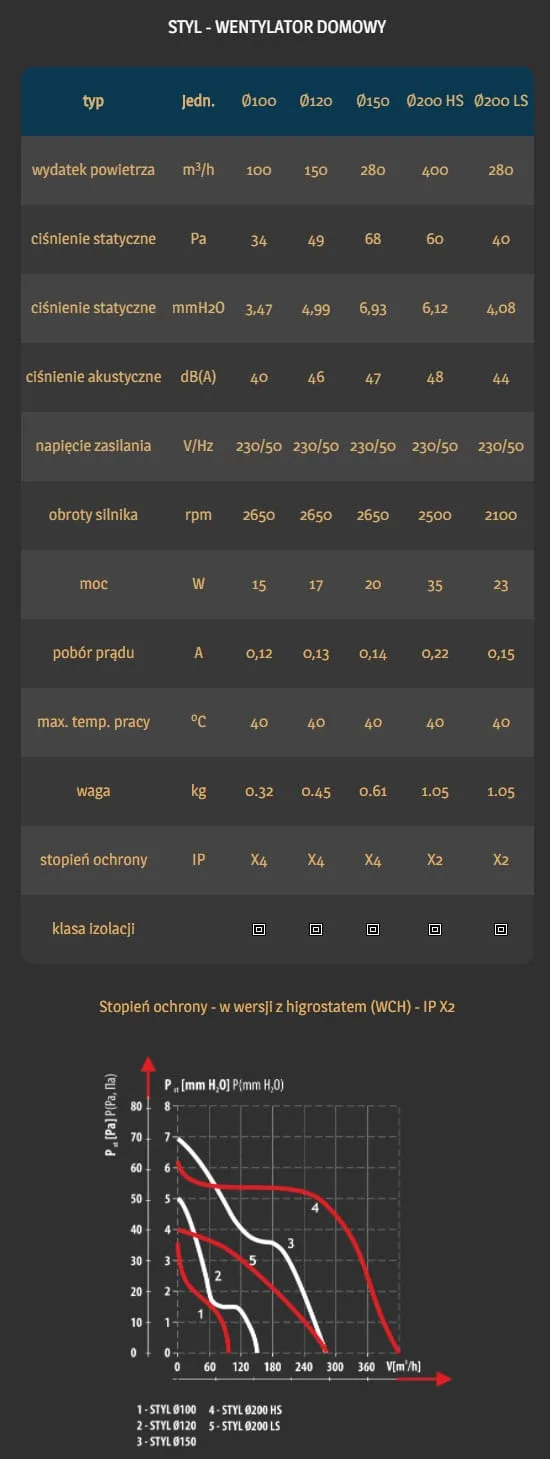550x1459 pixels.
Task: Click the 'typ' header cell
Action: [93, 102]
